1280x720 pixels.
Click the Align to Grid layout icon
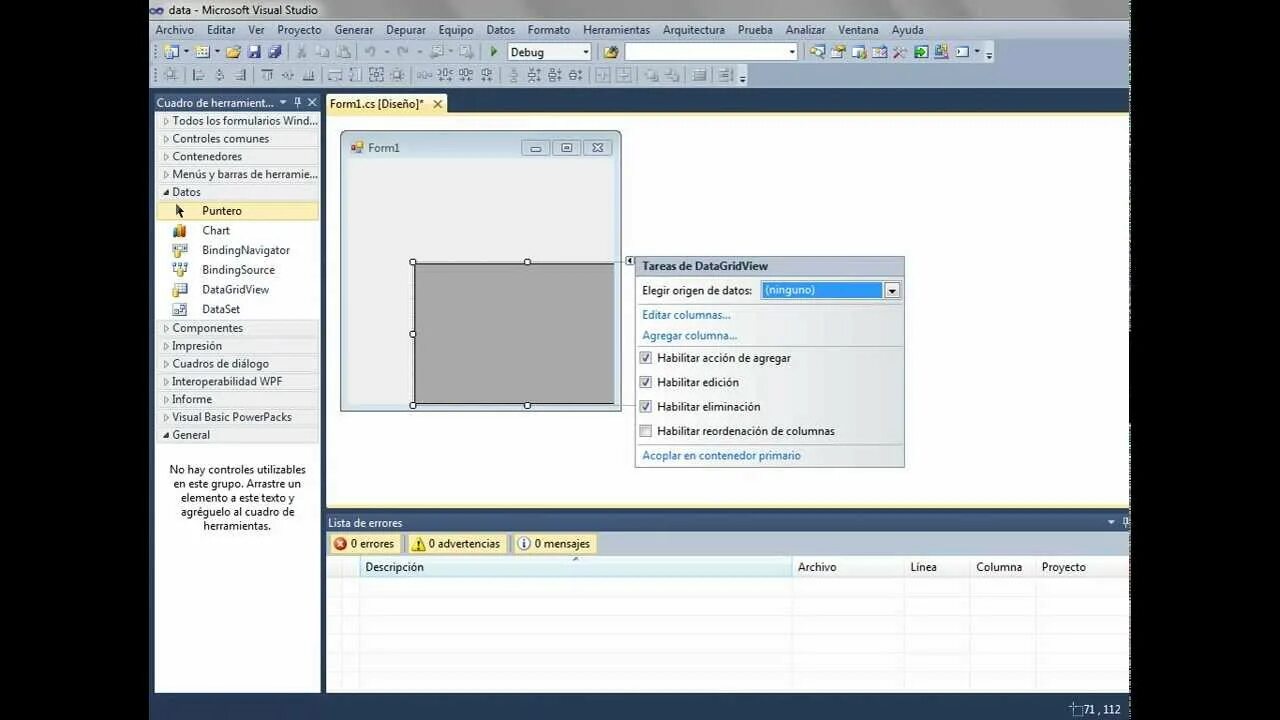[x=171, y=75]
